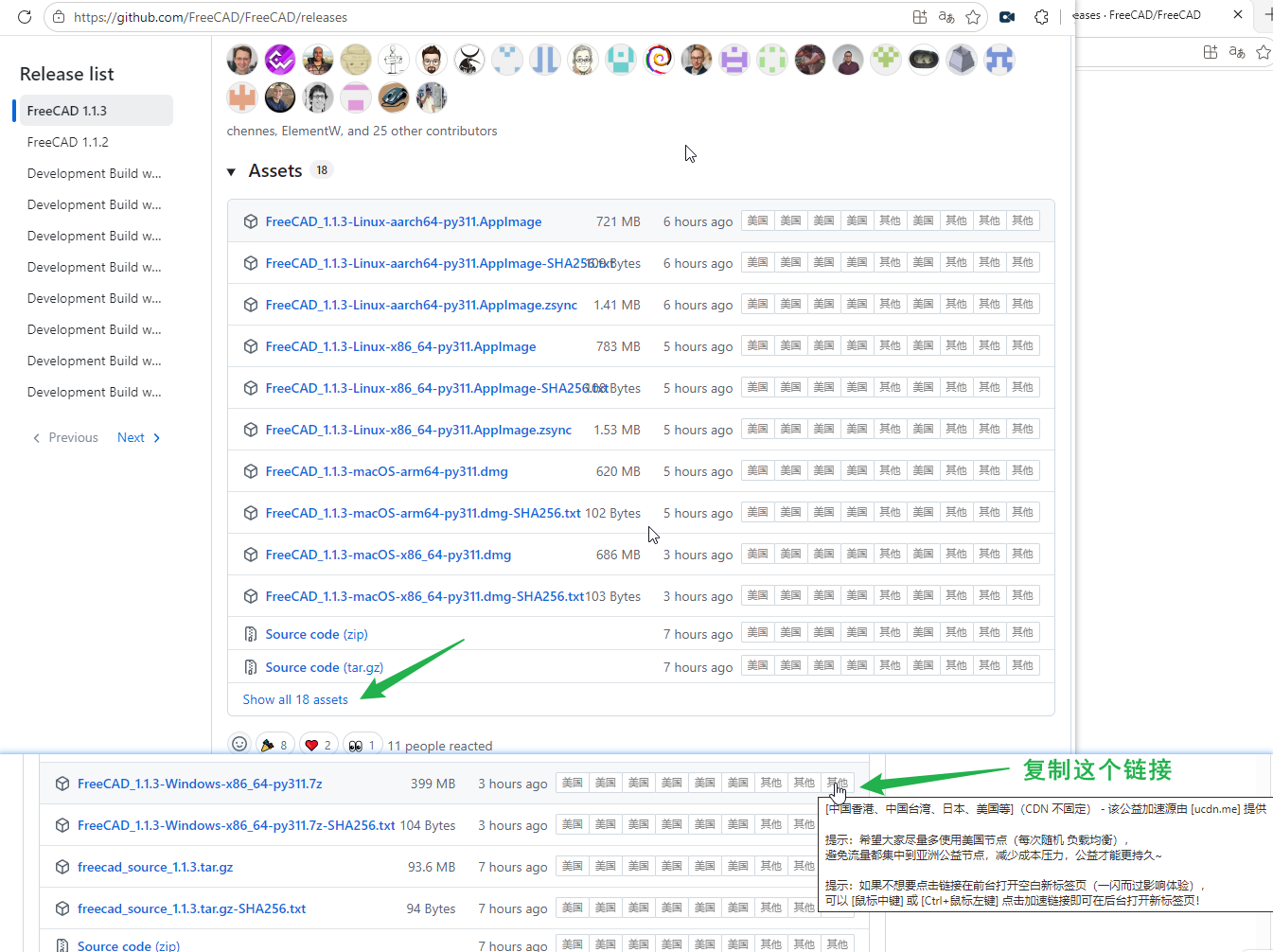Open the camera icon in browser toolbar
This screenshot has height=952, width=1273.
[1007, 17]
